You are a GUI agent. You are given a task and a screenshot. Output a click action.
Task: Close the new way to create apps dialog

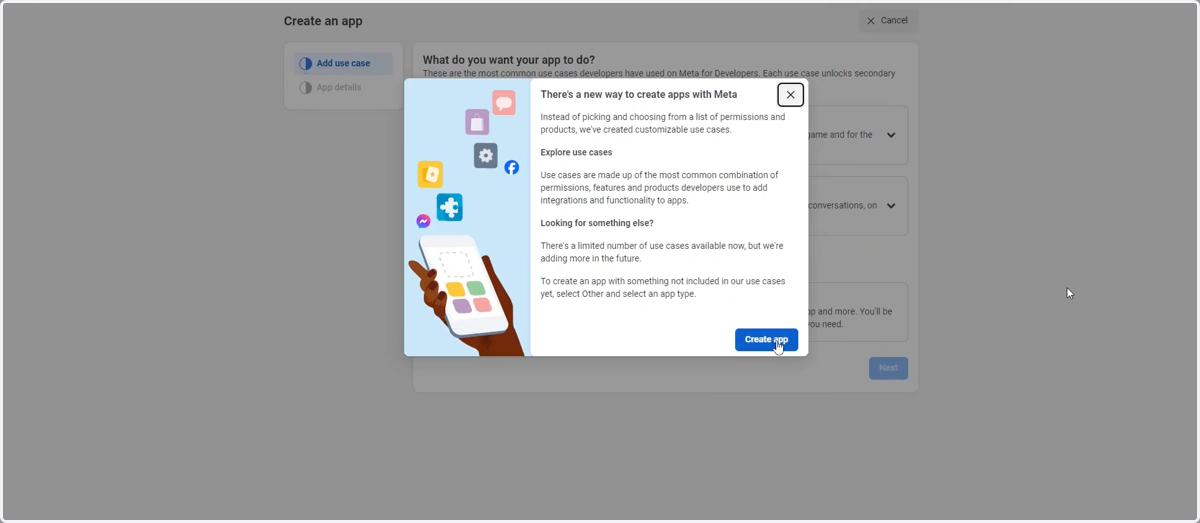(790, 95)
